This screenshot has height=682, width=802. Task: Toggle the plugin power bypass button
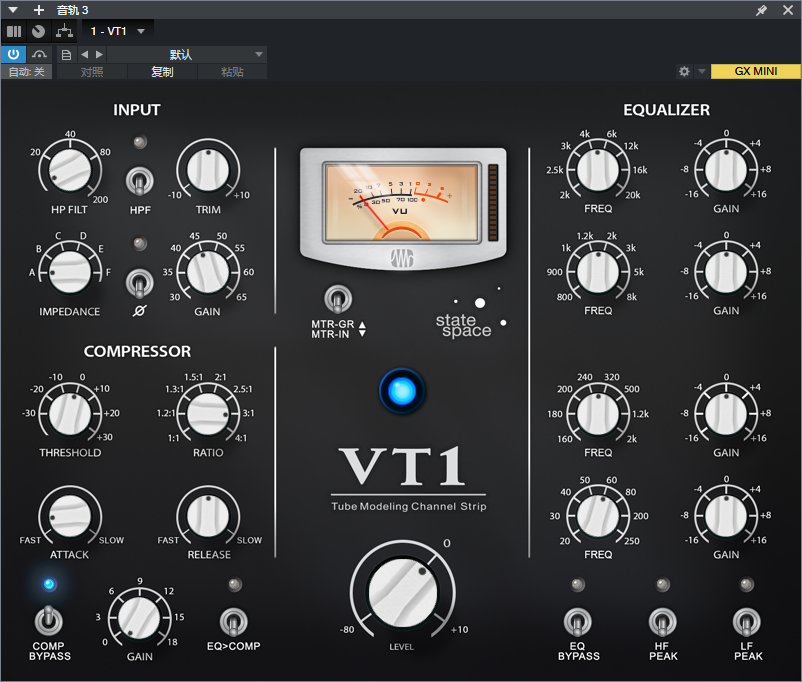(14, 54)
